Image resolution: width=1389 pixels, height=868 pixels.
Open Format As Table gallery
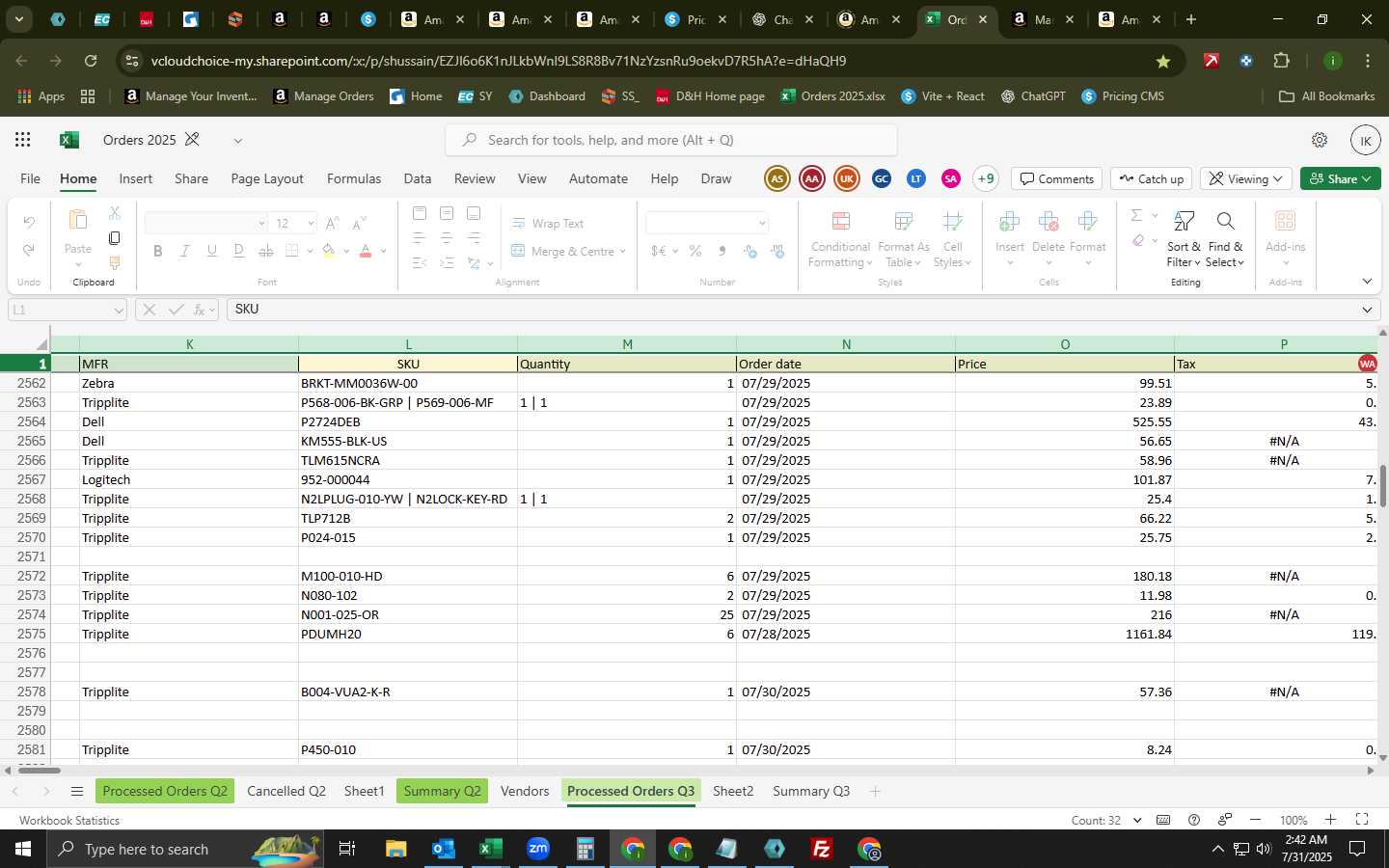pos(904,240)
